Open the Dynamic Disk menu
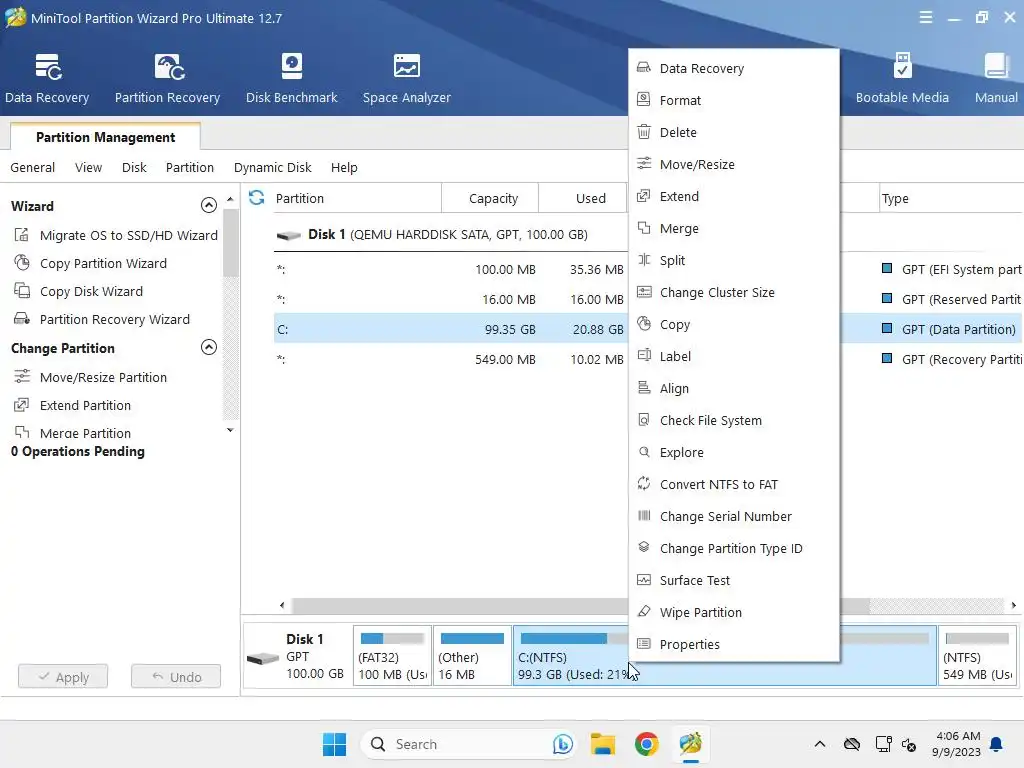Image resolution: width=1024 pixels, height=768 pixels. point(272,167)
